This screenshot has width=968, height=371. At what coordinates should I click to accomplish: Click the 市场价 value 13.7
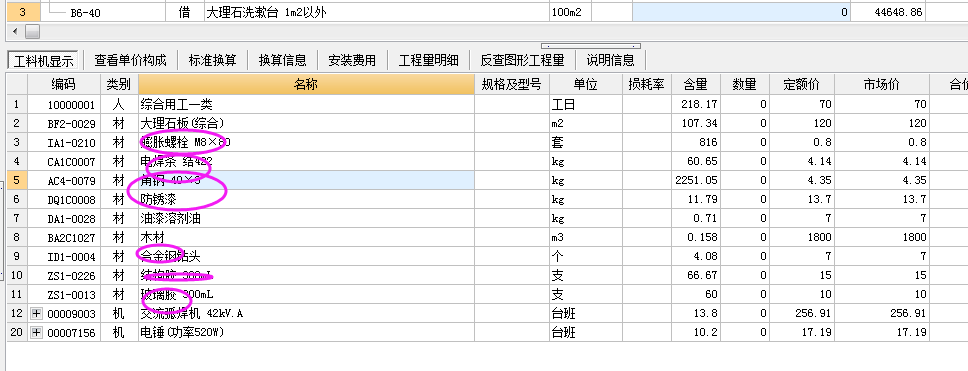882,199
